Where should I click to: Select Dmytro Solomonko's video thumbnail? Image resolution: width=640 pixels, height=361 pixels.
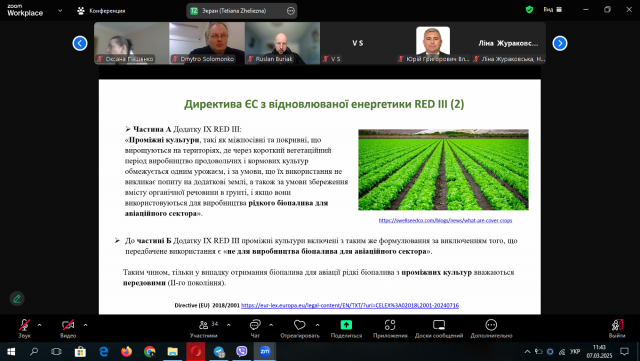click(207, 43)
